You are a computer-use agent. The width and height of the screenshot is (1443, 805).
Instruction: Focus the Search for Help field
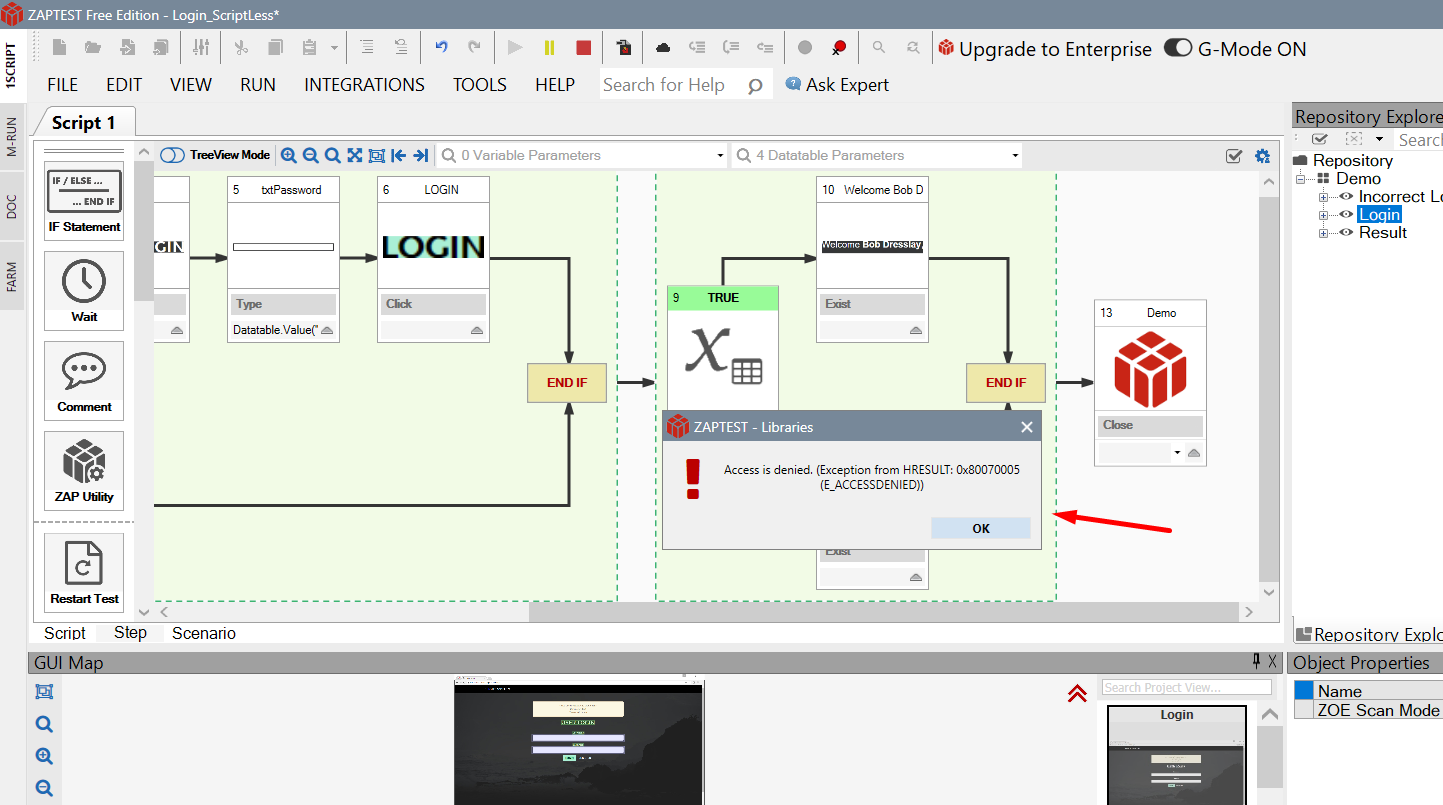(686, 85)
